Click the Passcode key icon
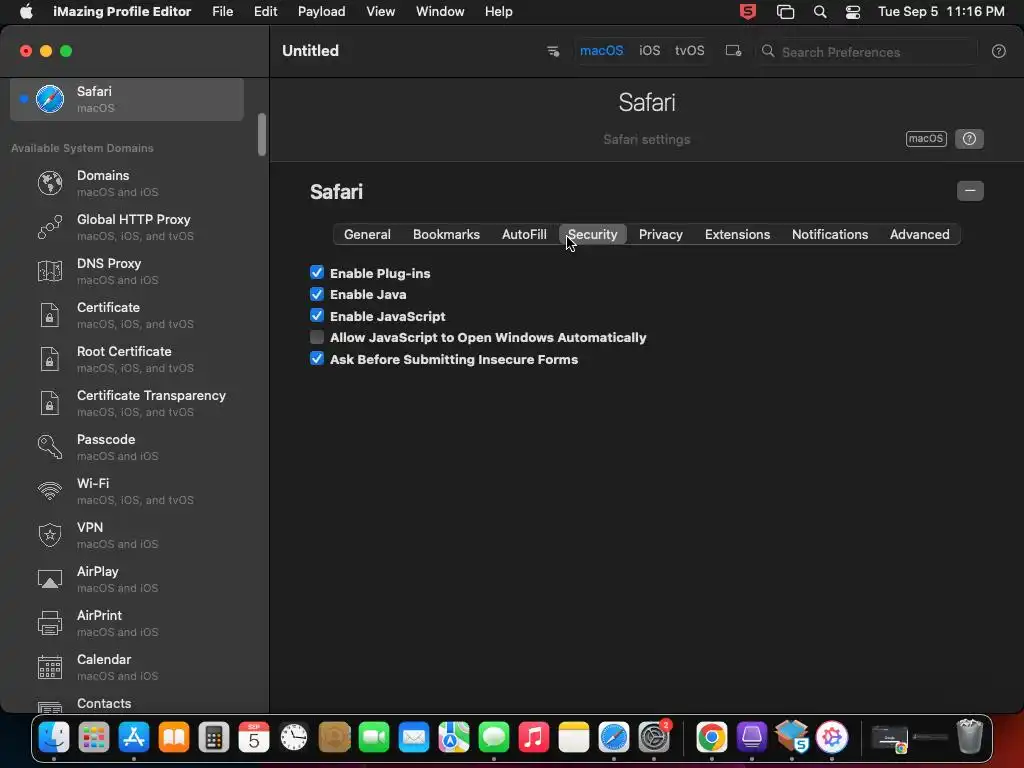 point(50,447)
